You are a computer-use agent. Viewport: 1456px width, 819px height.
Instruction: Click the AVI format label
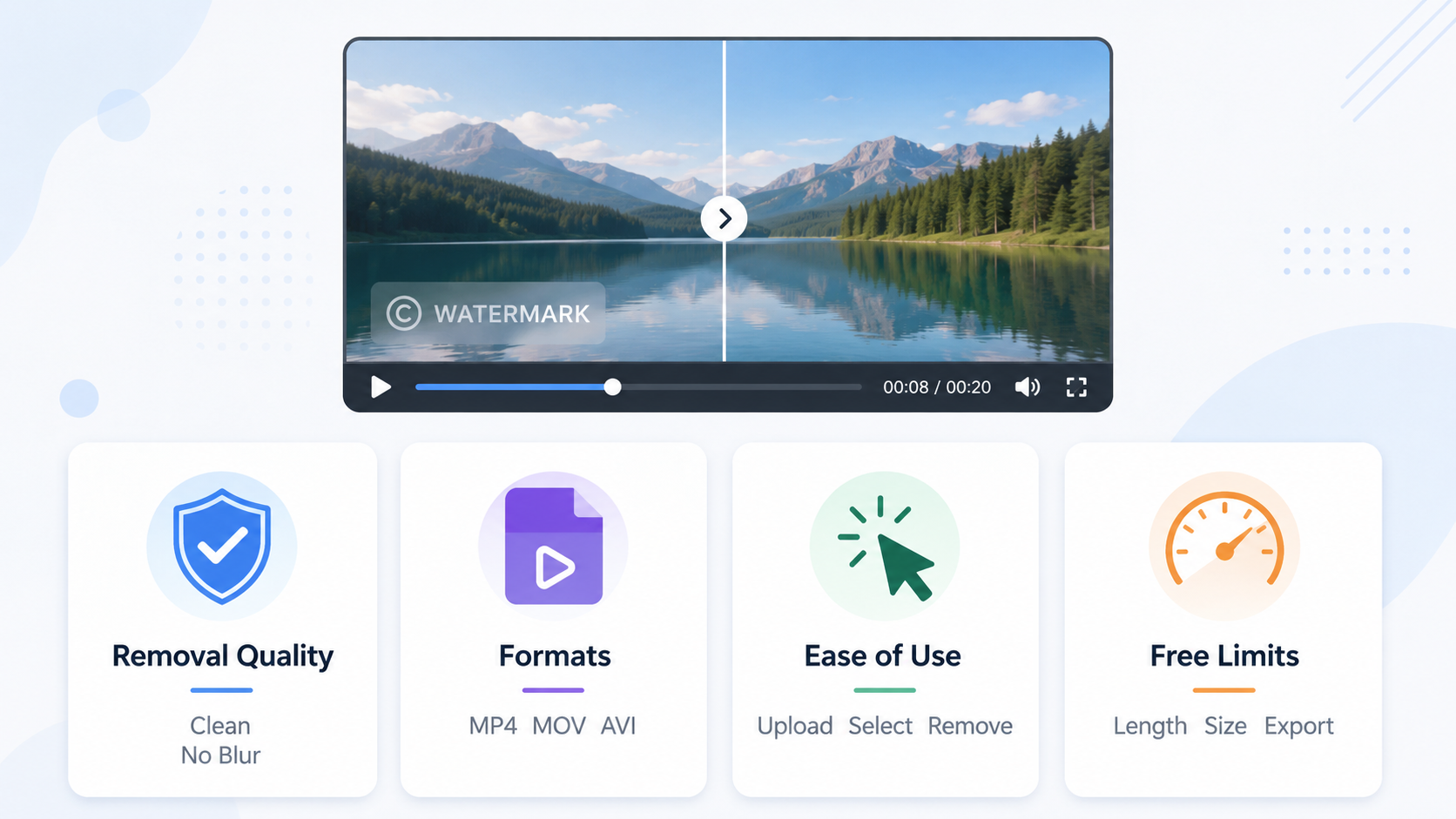click(618, 726)
